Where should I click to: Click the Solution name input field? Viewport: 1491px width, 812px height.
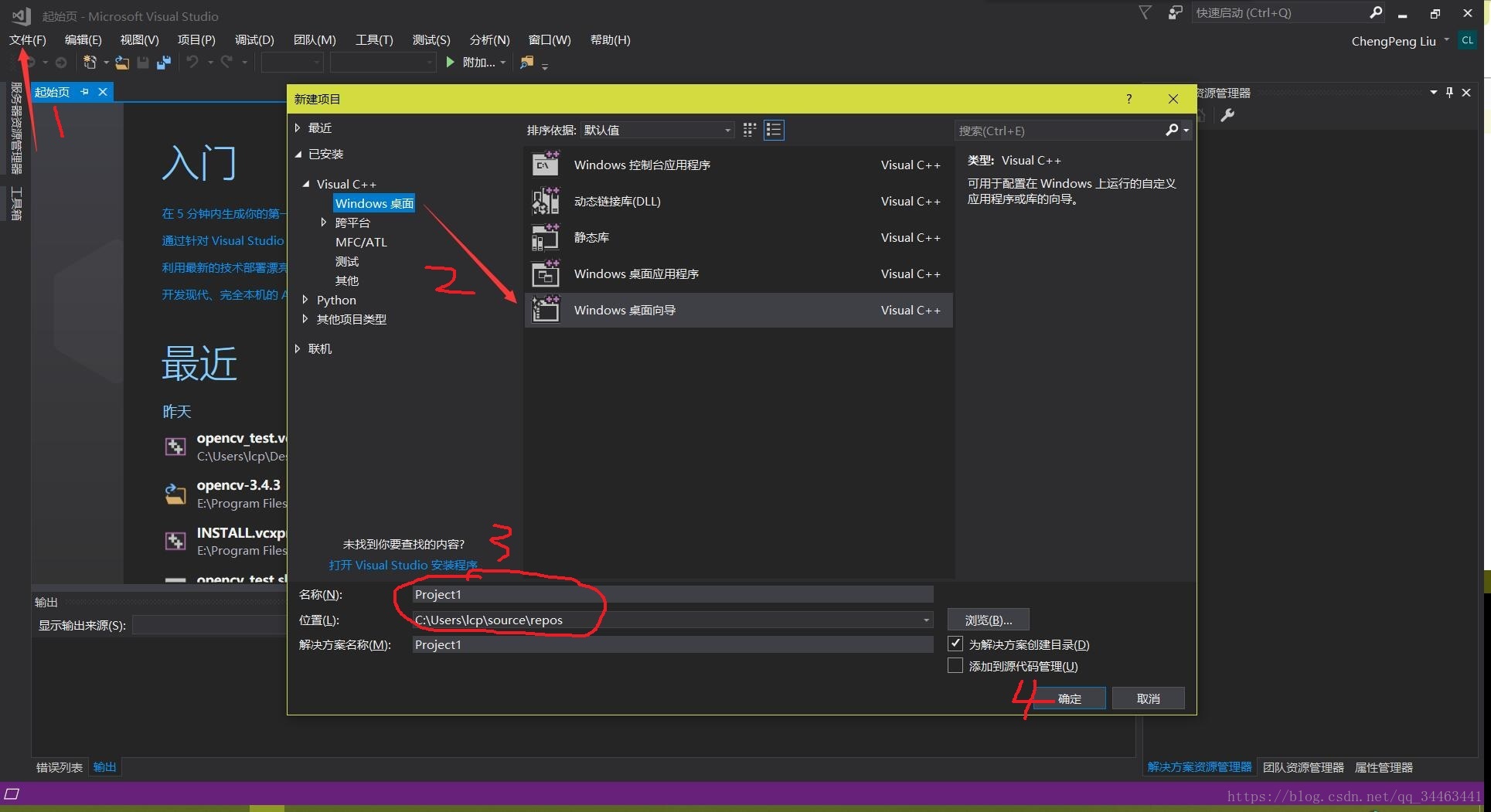[672, 644]
